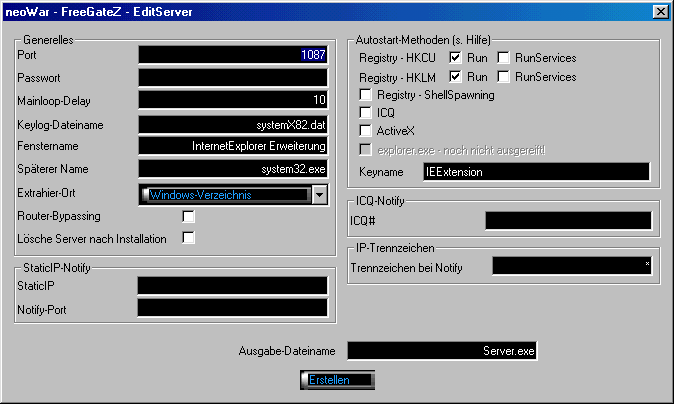
Task: Click the Port input field
Action: click(x=232, y=54)
